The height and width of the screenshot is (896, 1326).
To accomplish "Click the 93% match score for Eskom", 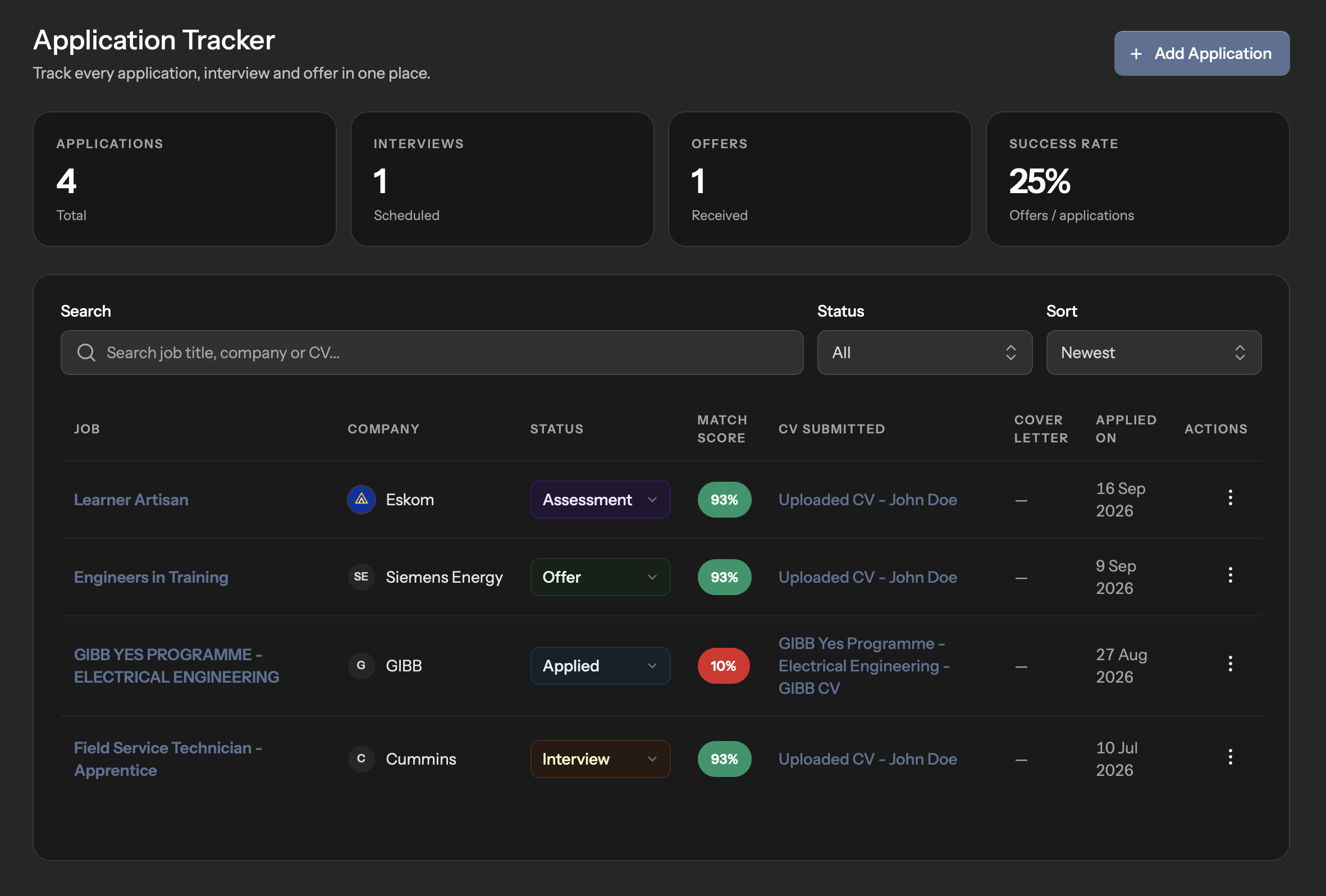I will [724, 499].
